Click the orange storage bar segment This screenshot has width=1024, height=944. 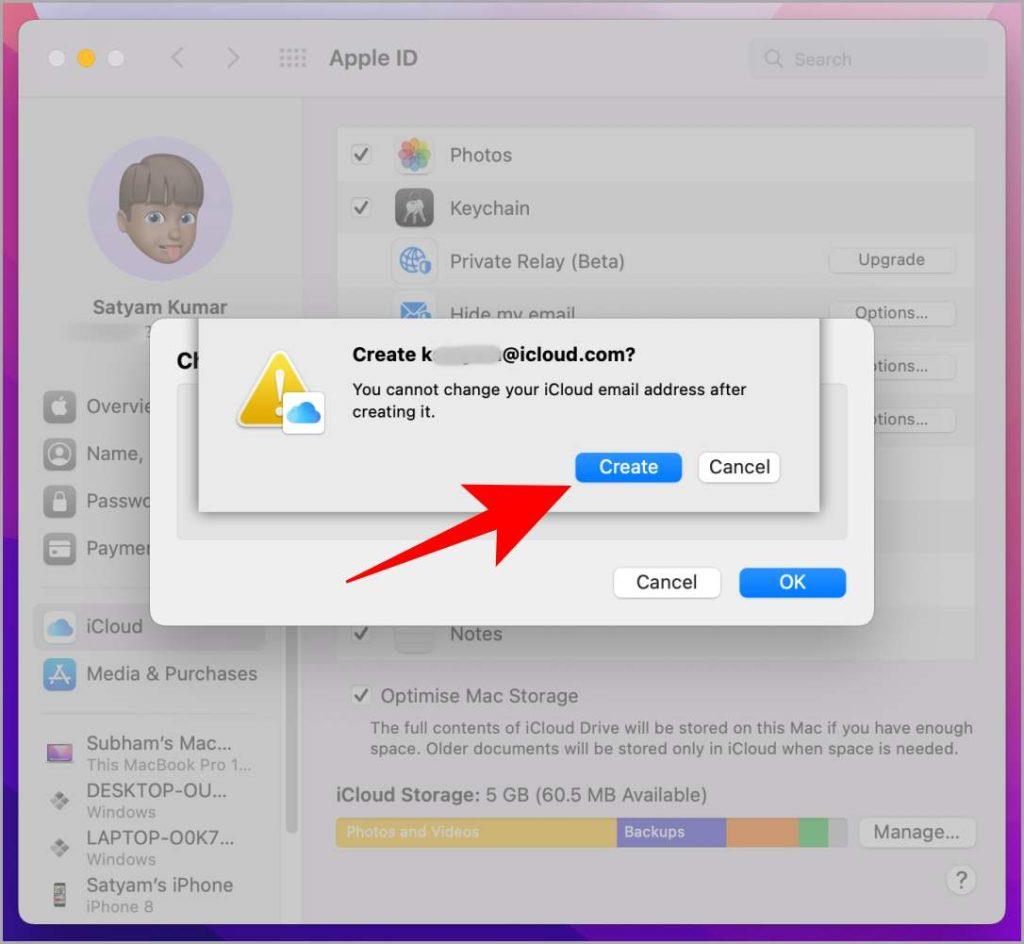tap(762, 832)
